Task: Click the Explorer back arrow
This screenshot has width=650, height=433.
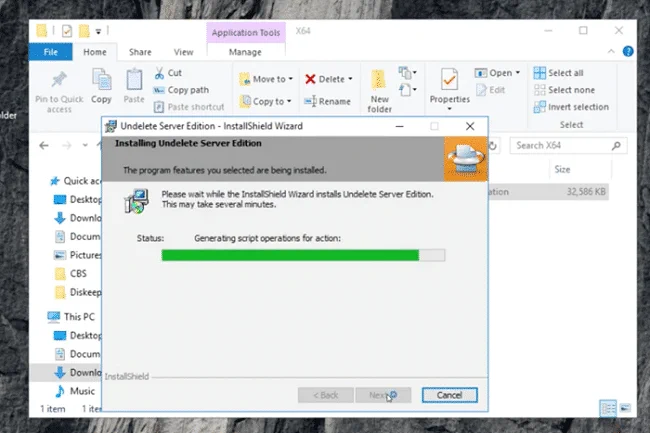Action: (44, 145)
